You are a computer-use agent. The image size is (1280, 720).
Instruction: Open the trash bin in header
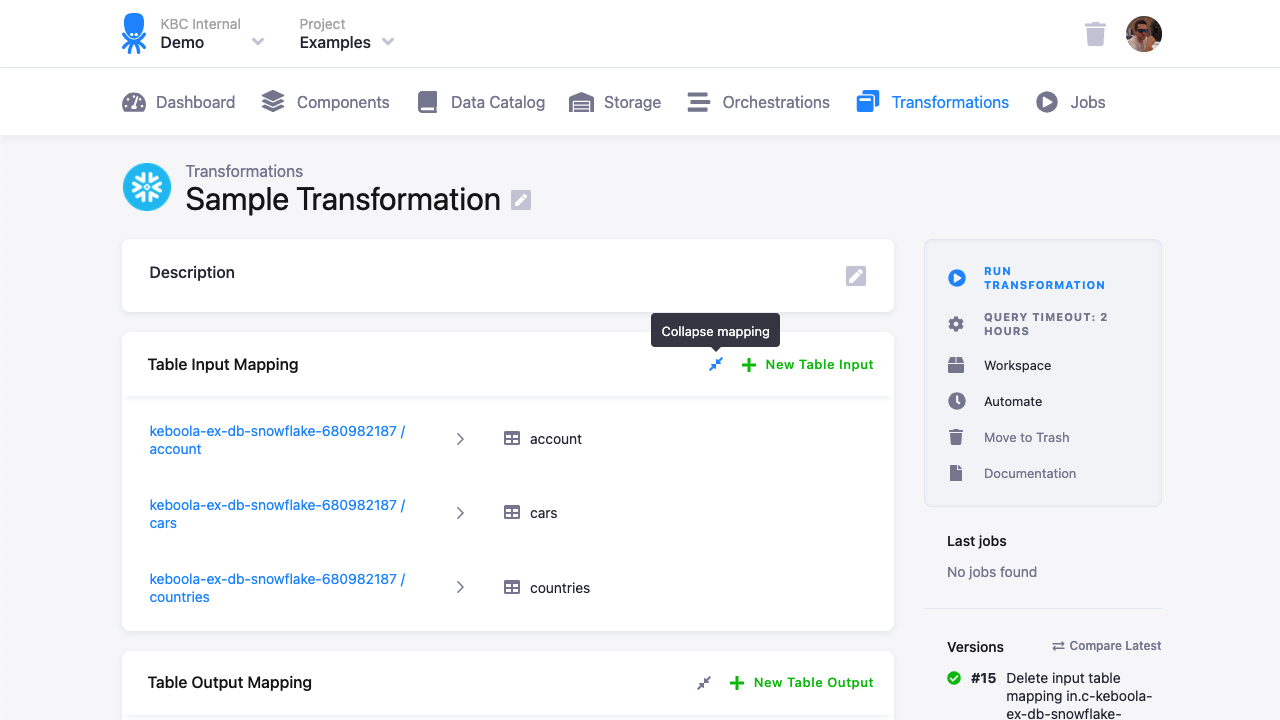point(1096,34)
